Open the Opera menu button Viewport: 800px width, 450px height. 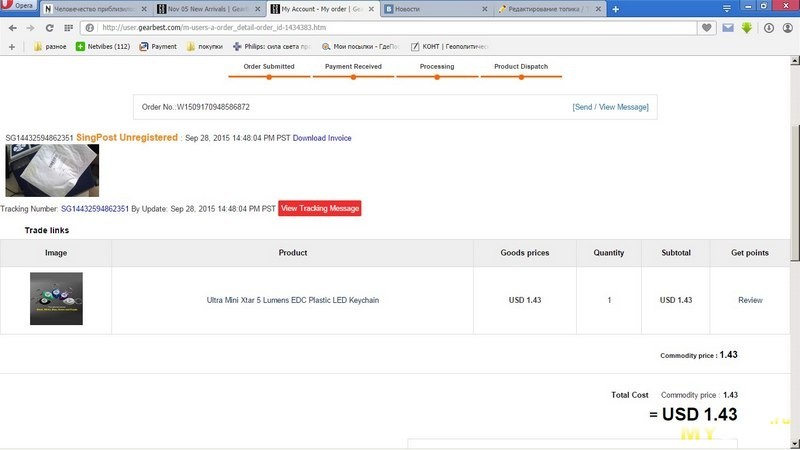tap(18, 6)
